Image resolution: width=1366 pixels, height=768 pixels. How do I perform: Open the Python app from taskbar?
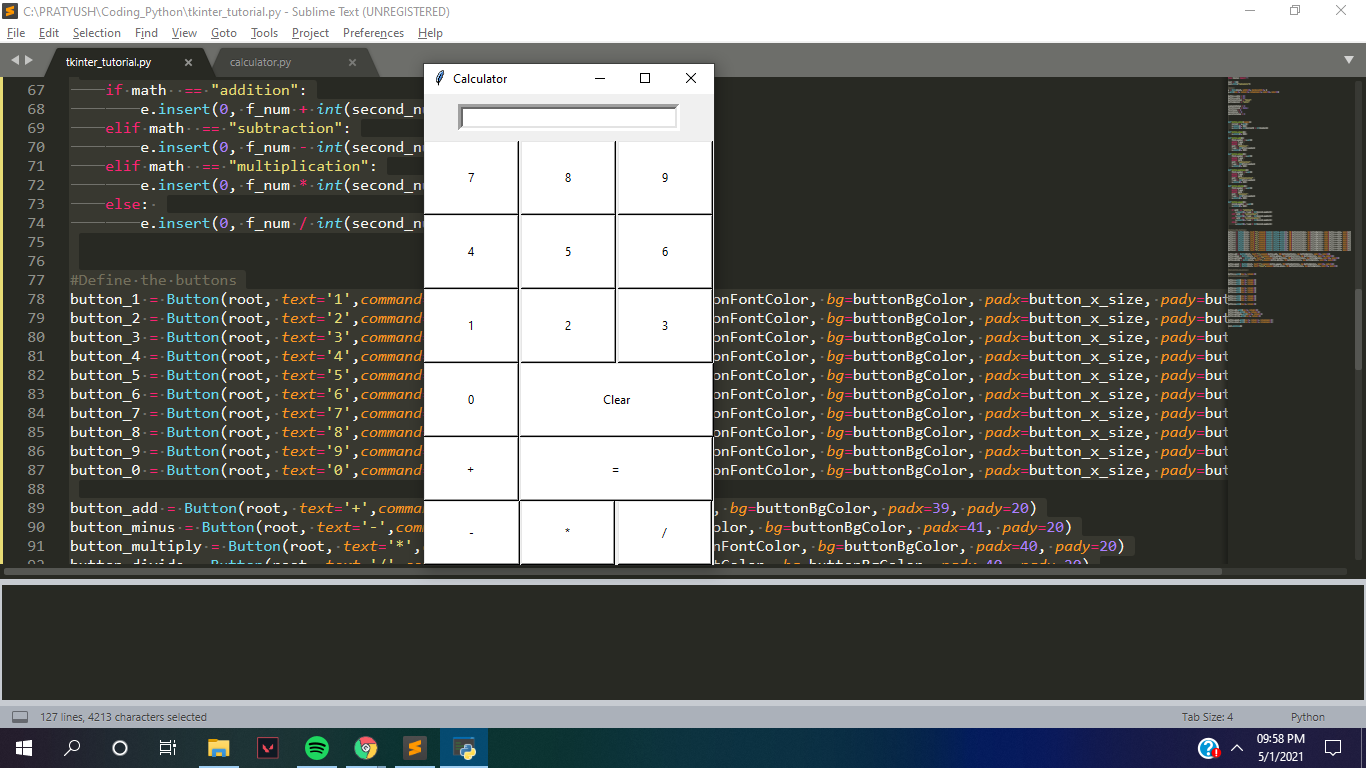[x=464, y=748]
